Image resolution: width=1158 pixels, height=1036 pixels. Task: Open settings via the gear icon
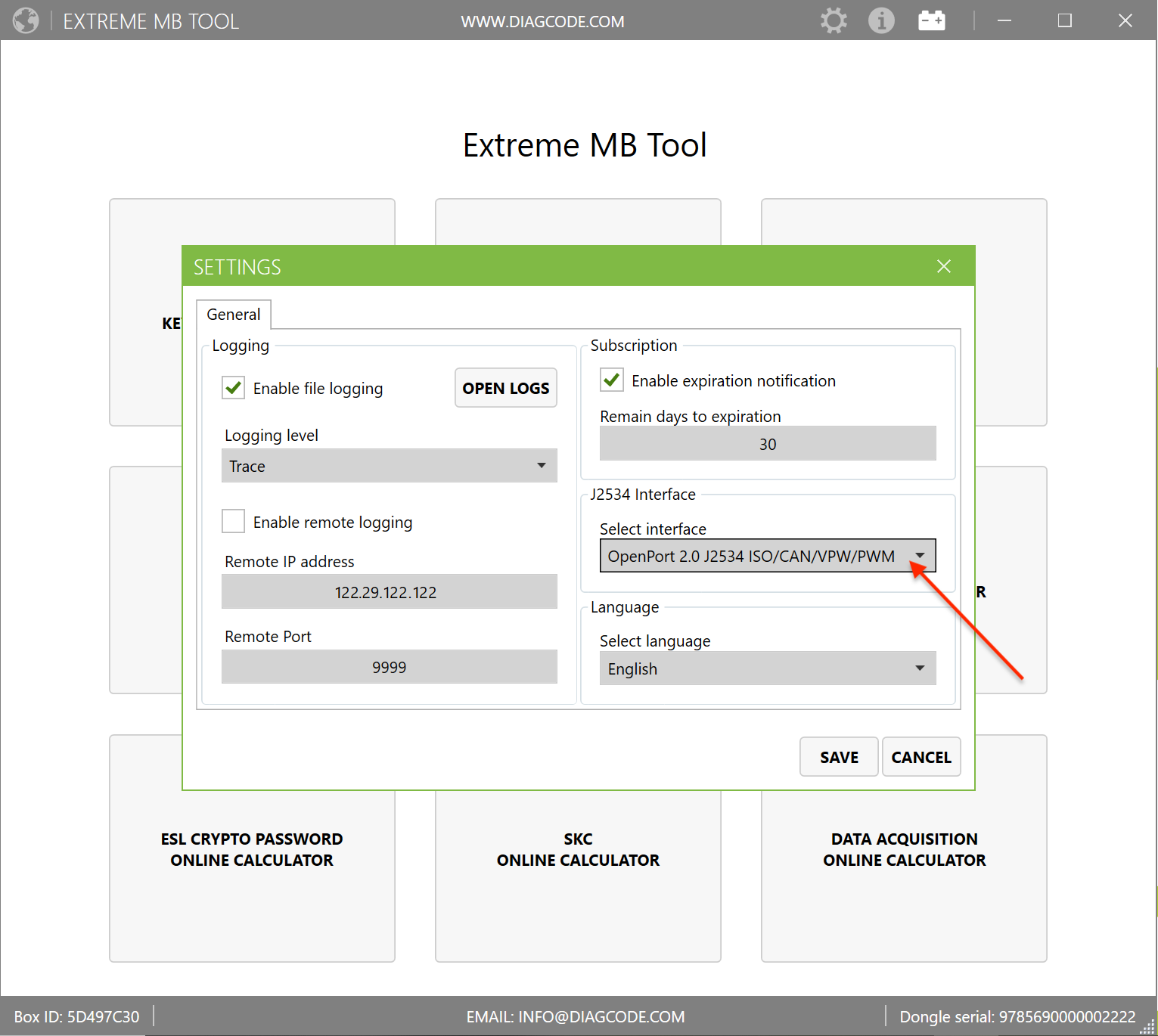pyautogui.click(x=834, y=20)
